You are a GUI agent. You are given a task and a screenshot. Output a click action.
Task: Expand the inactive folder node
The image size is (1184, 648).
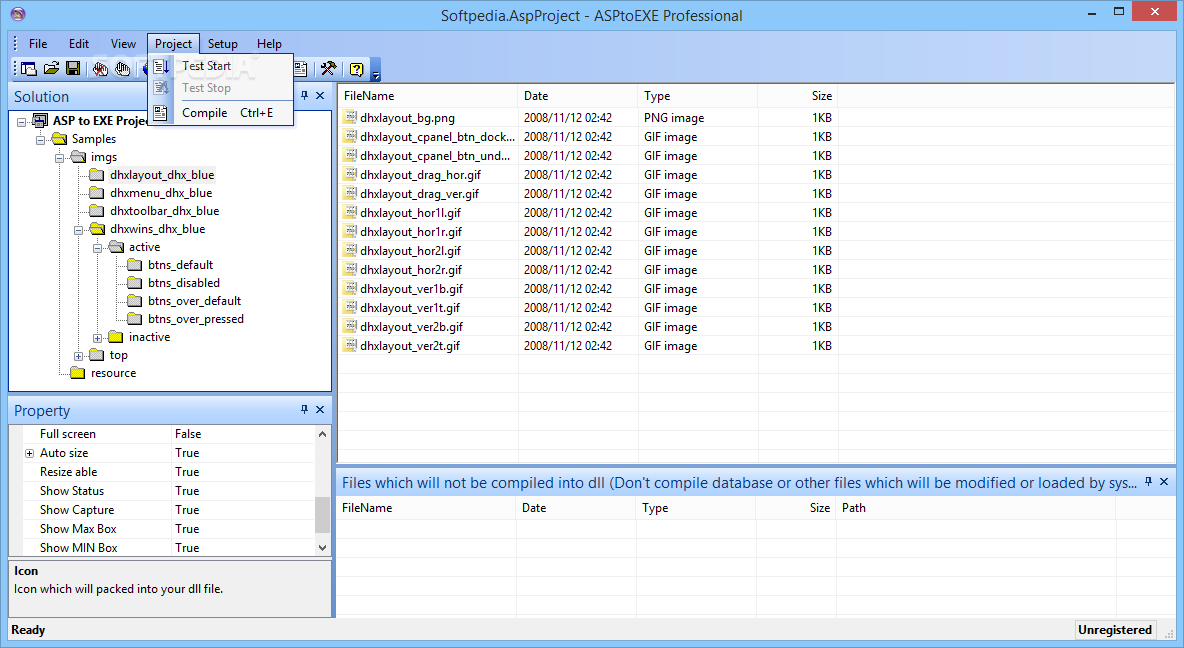pyautogui.click(x=97, y=338)
